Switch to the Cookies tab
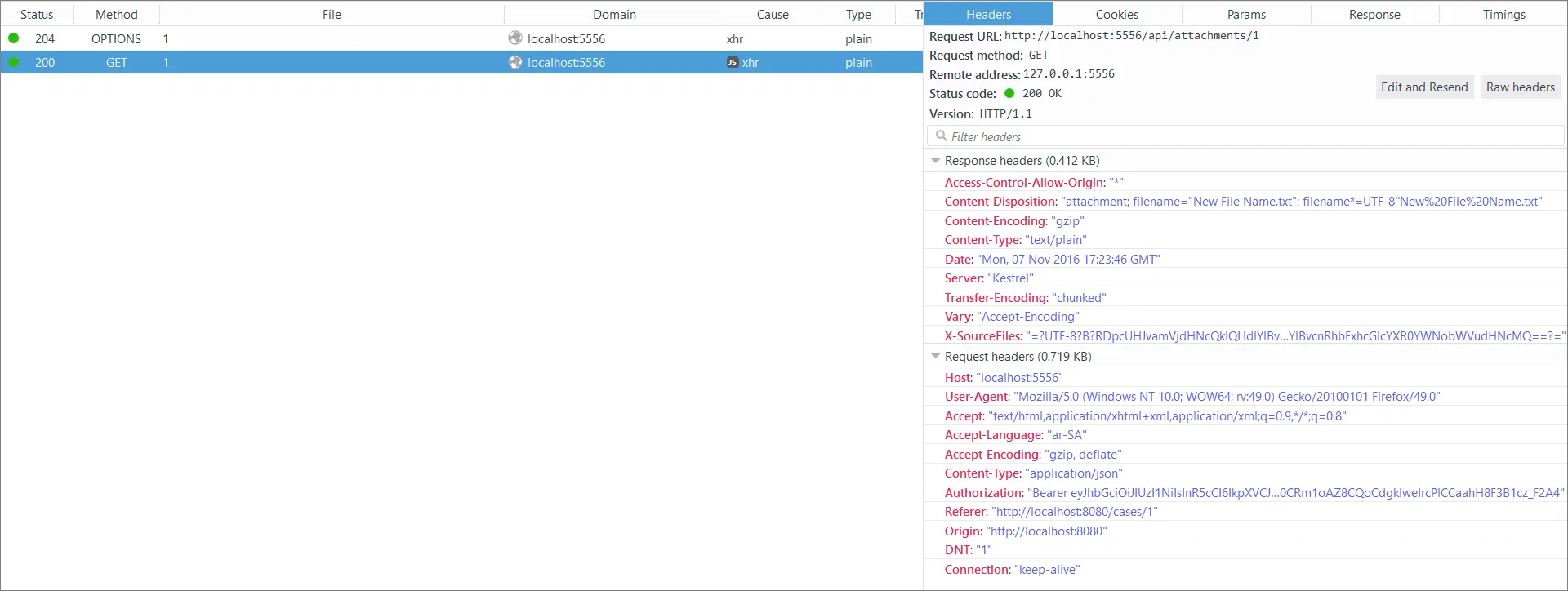 (x=1116, y=14)
